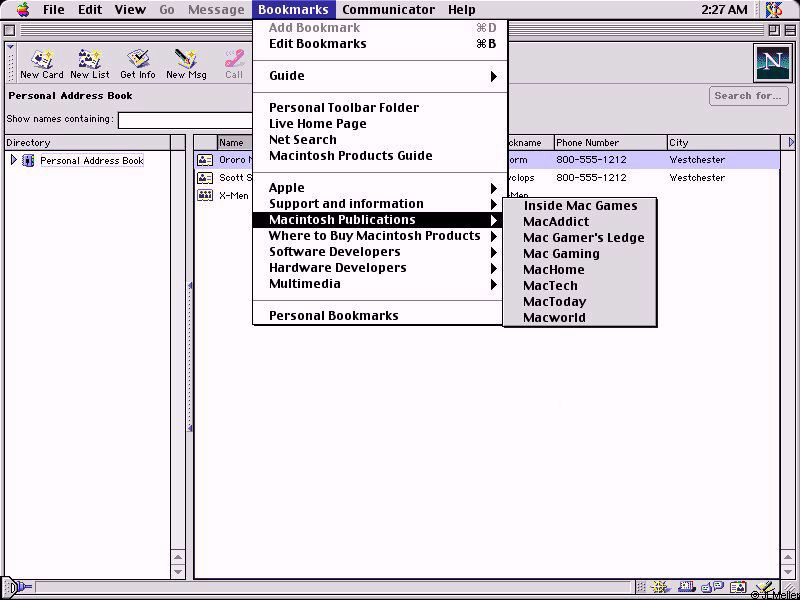Open the Communicator menu

[x=388, y=9]
